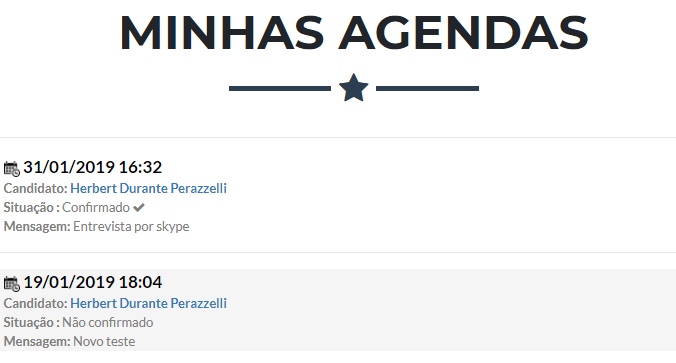
Task: Select the 31/01/2019 16:32 date heading
Action: pos(93,167)
